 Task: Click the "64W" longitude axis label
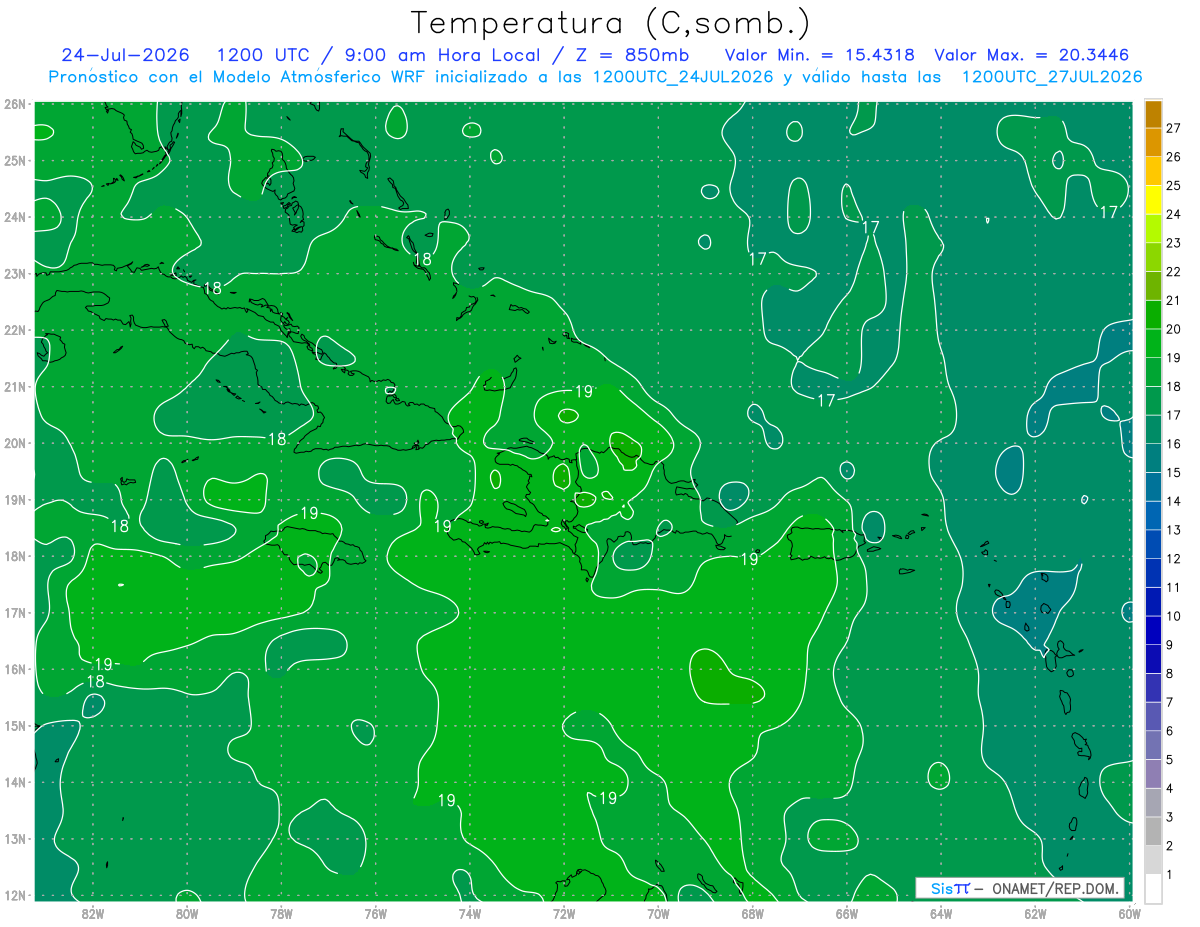pos(940,913)
